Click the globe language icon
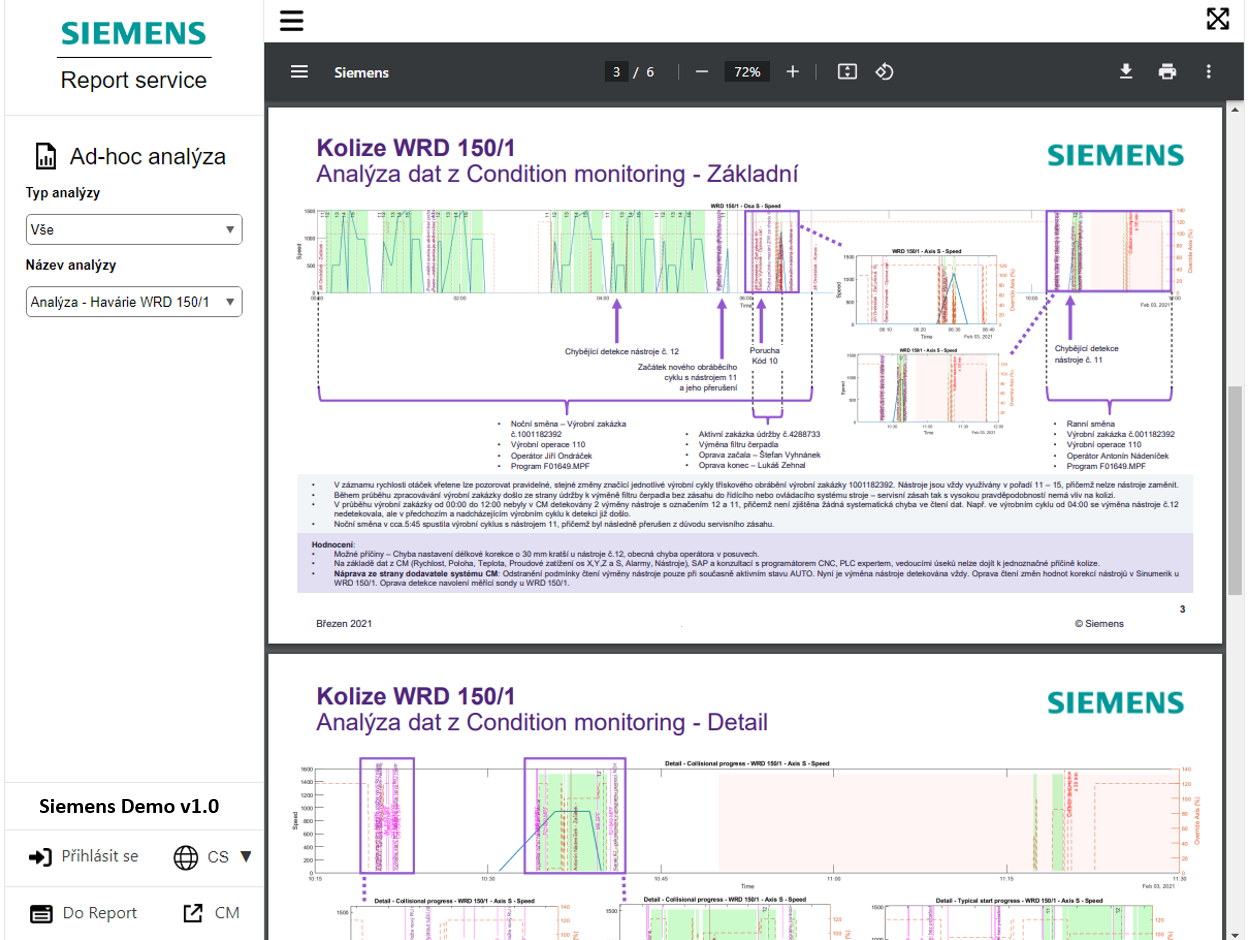This screenshot has width=1248, height=940. (186, 856)
